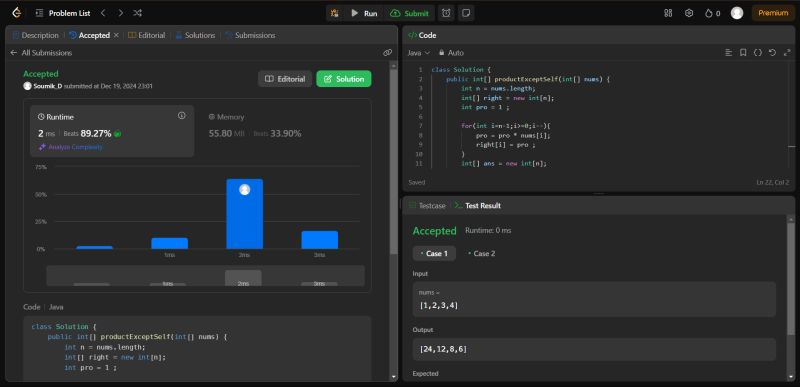
Task: Pick a random problem shuffle icon
Action: (137, 13)
